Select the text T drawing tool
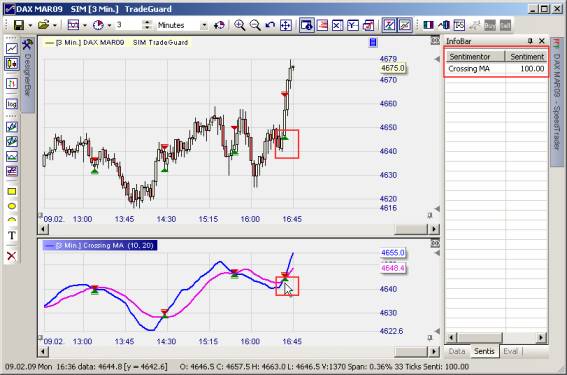567x375 pixels. tap(12, 235)
